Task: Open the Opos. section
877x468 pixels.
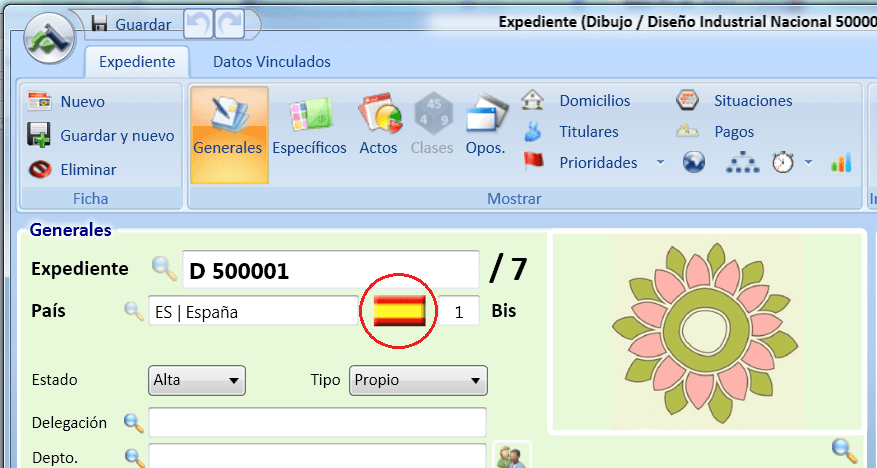Action: pos(485,126)
